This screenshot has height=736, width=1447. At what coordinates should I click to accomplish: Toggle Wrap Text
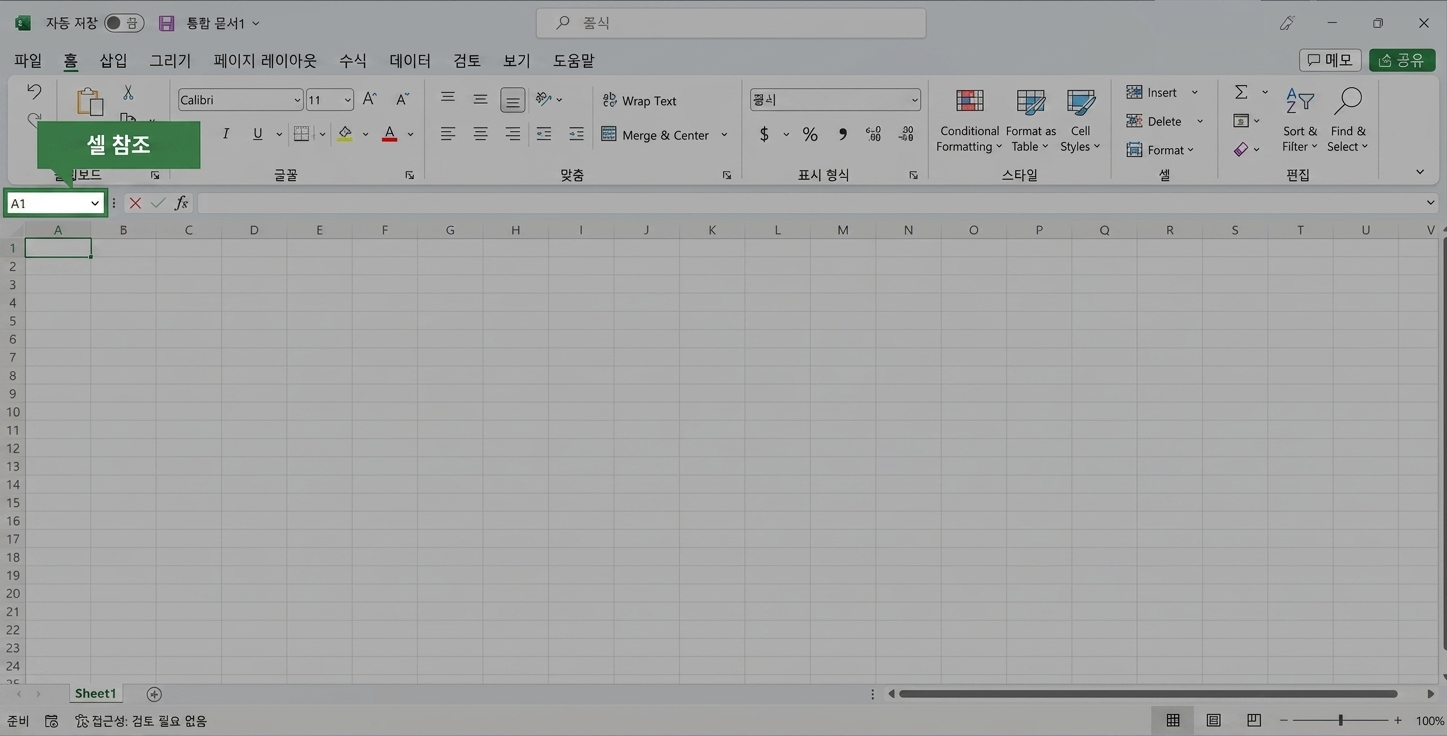639,100
